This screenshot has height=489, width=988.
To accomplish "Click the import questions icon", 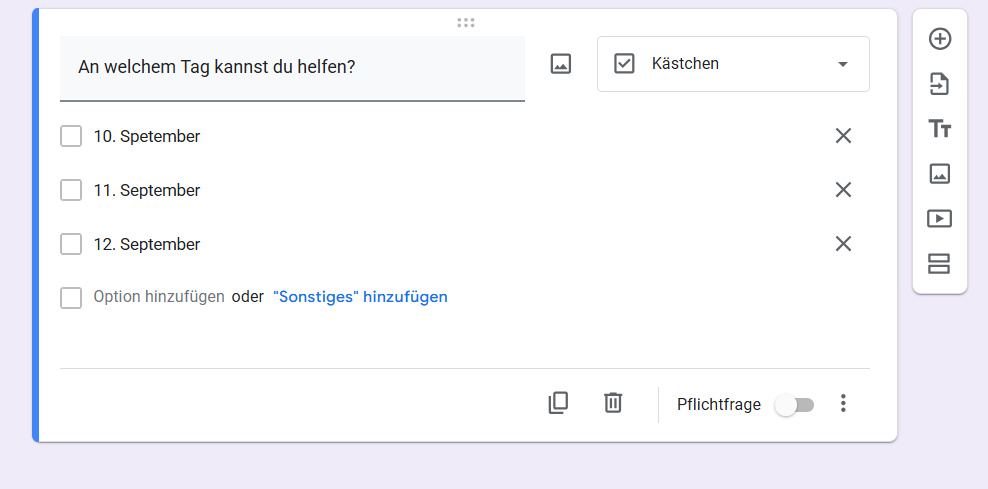I will 939,84.
